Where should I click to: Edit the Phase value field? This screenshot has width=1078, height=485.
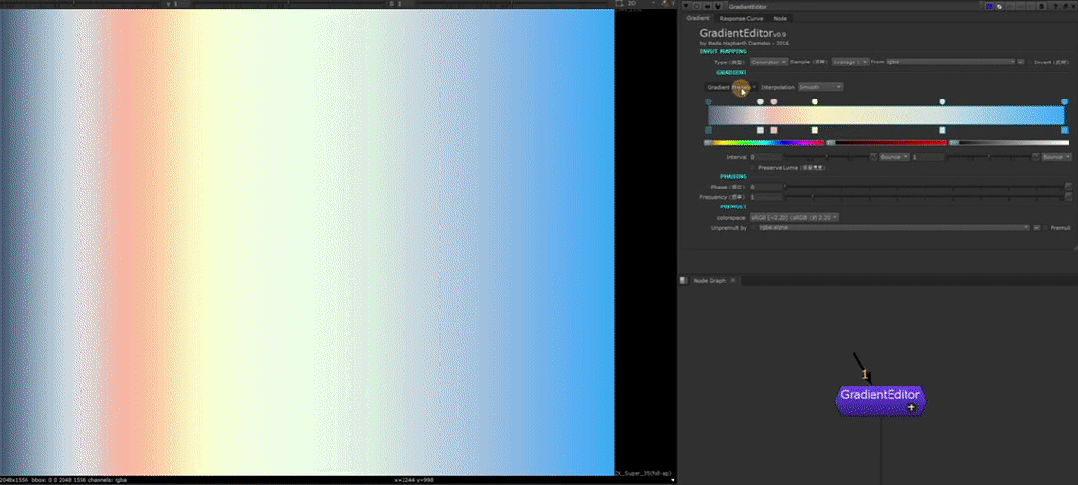coord(766,187)
